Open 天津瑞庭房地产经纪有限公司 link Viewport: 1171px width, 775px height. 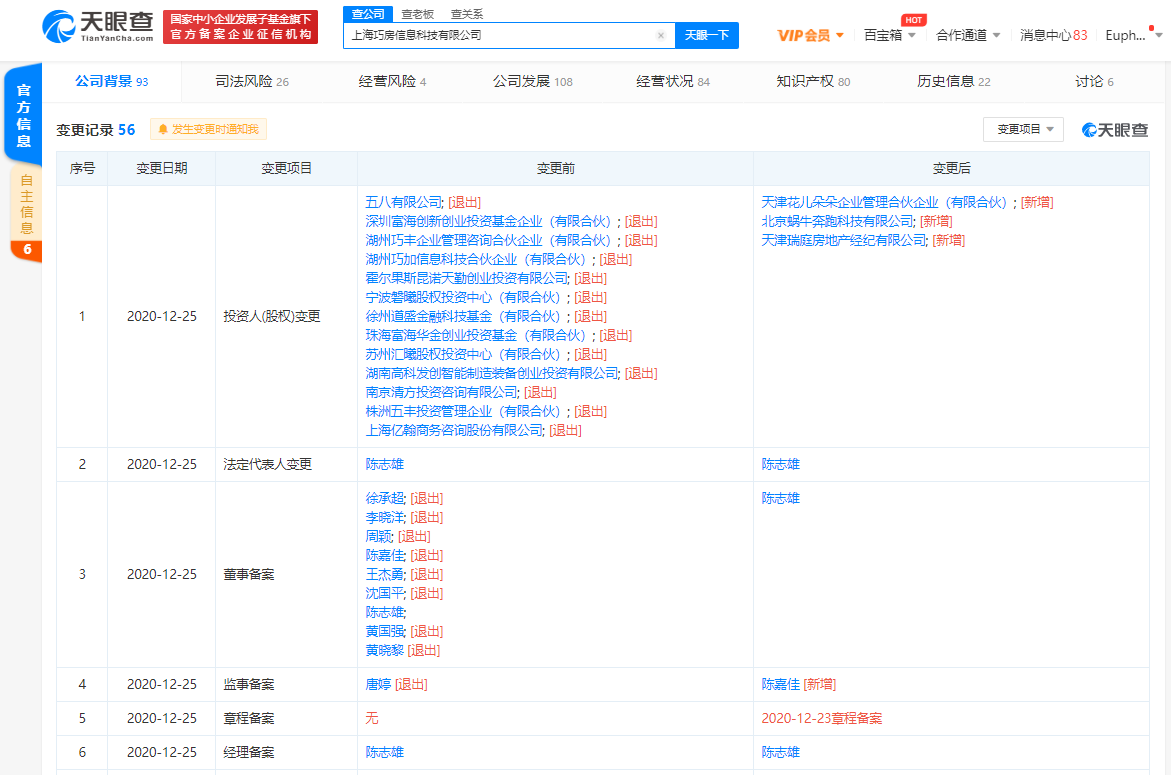tap(844, 240)
